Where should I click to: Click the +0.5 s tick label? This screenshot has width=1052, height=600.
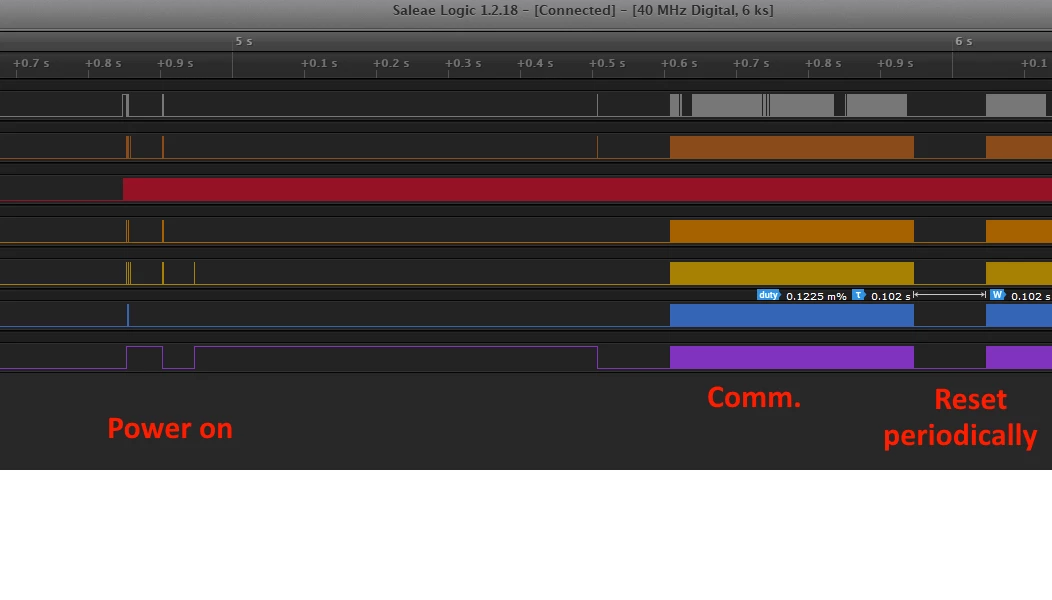[607, 63]
